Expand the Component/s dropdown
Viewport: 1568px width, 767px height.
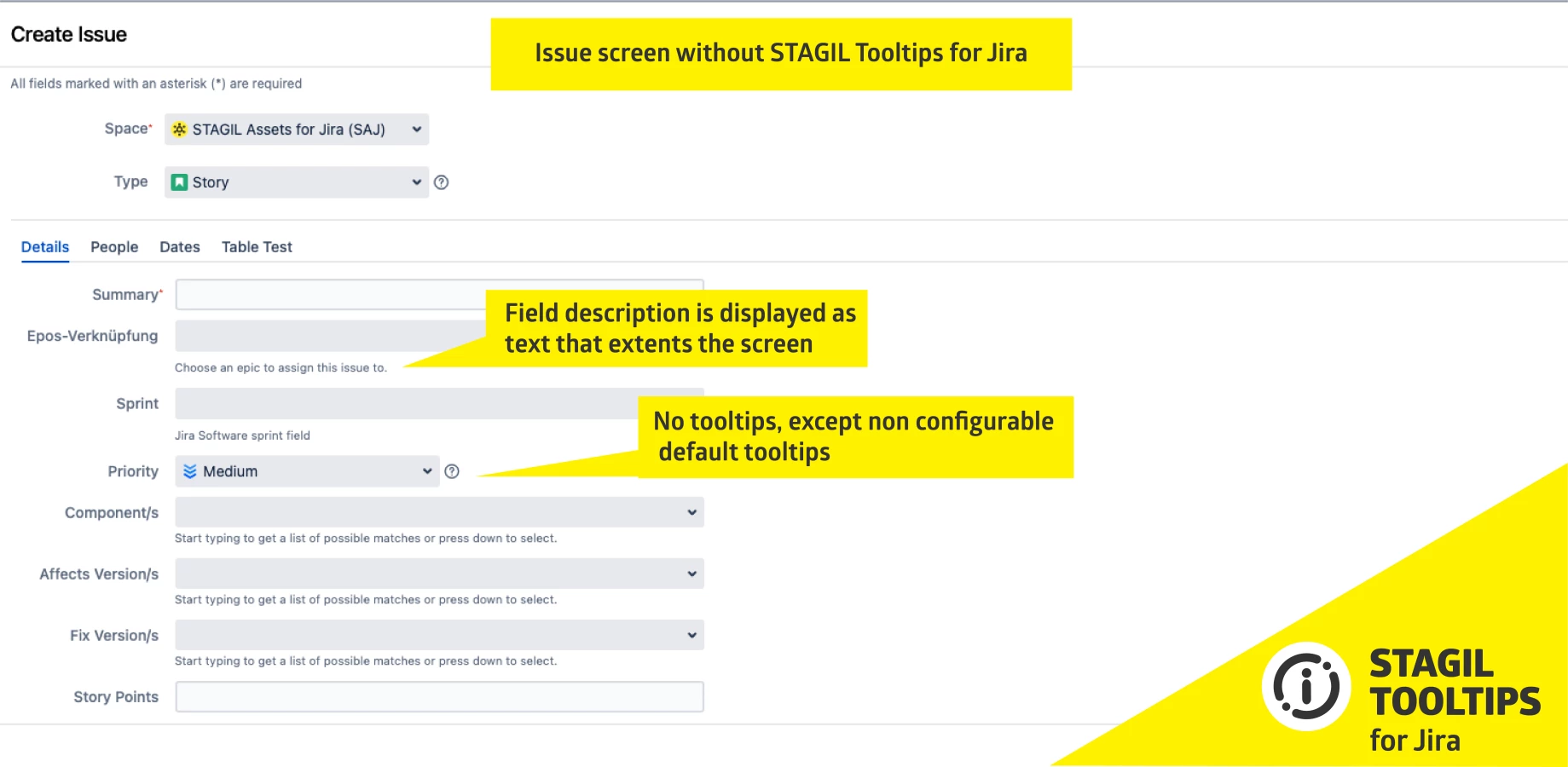[x=439, y=512]
